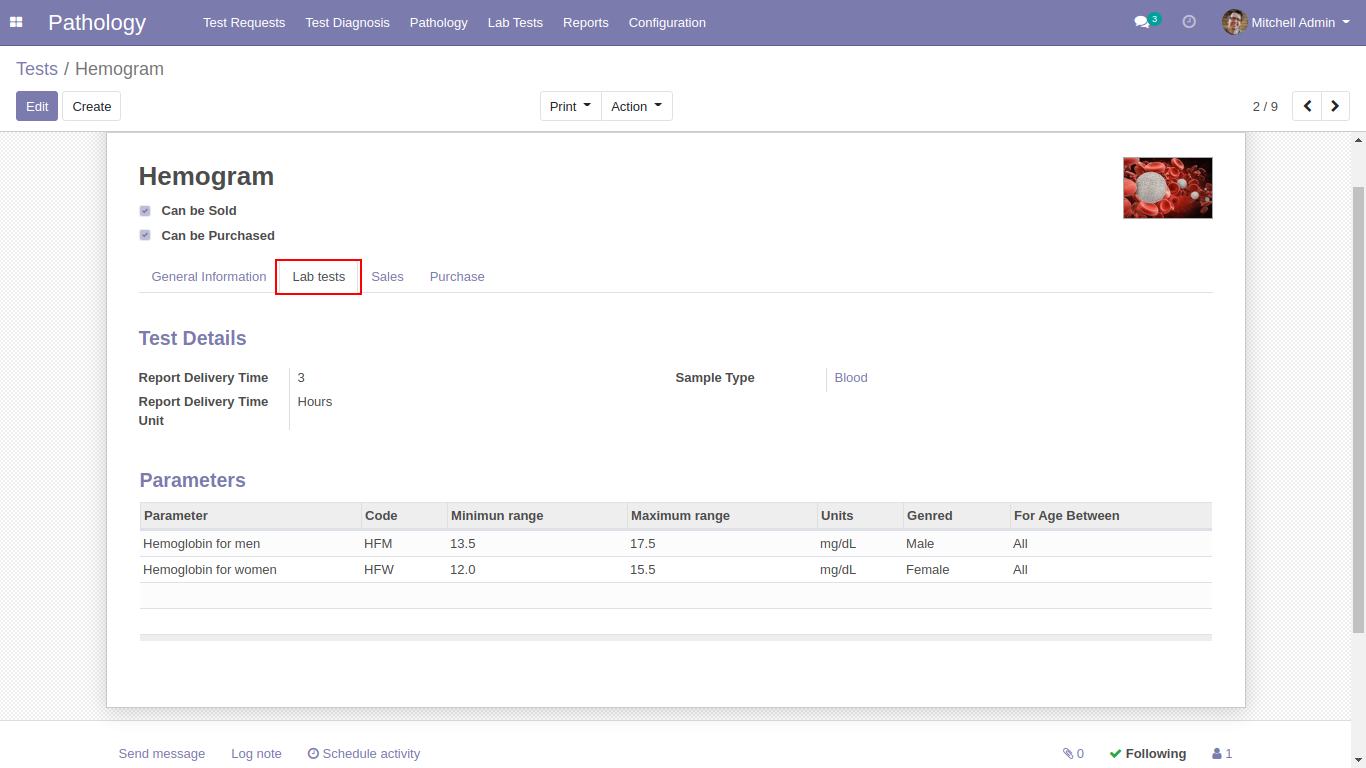
Task: Click Mitchell Admin avatar picture
Action: 1234,22
